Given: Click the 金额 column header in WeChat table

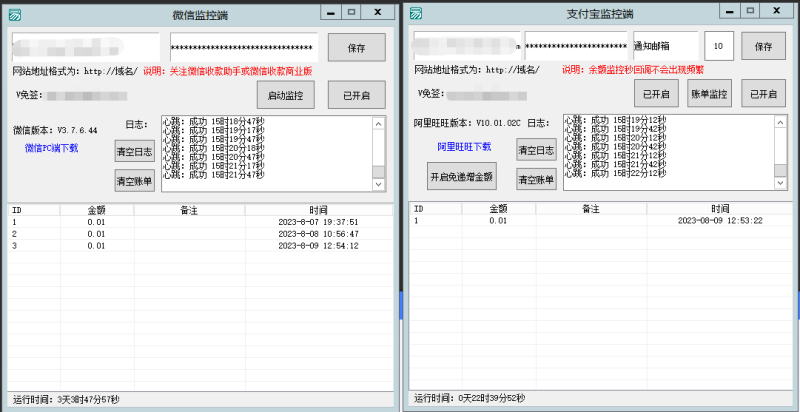Looking at the screenshot, I should tap(97, 210).
